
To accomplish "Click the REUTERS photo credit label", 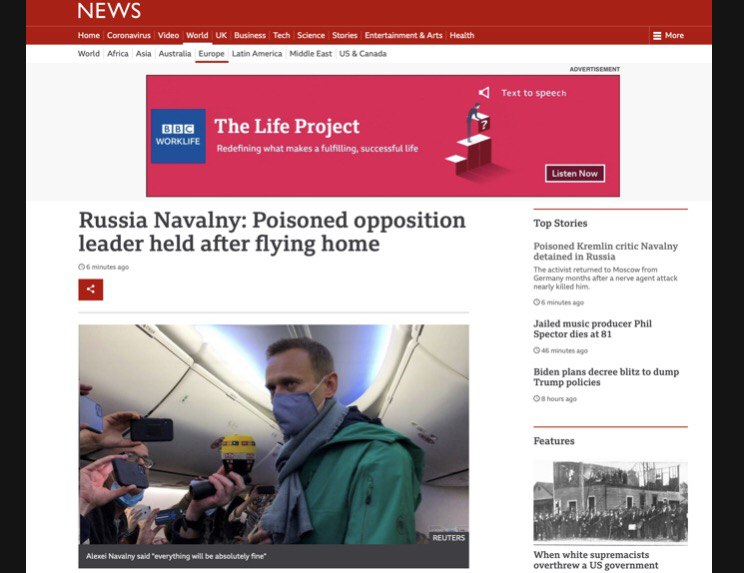I will (448, 537).
